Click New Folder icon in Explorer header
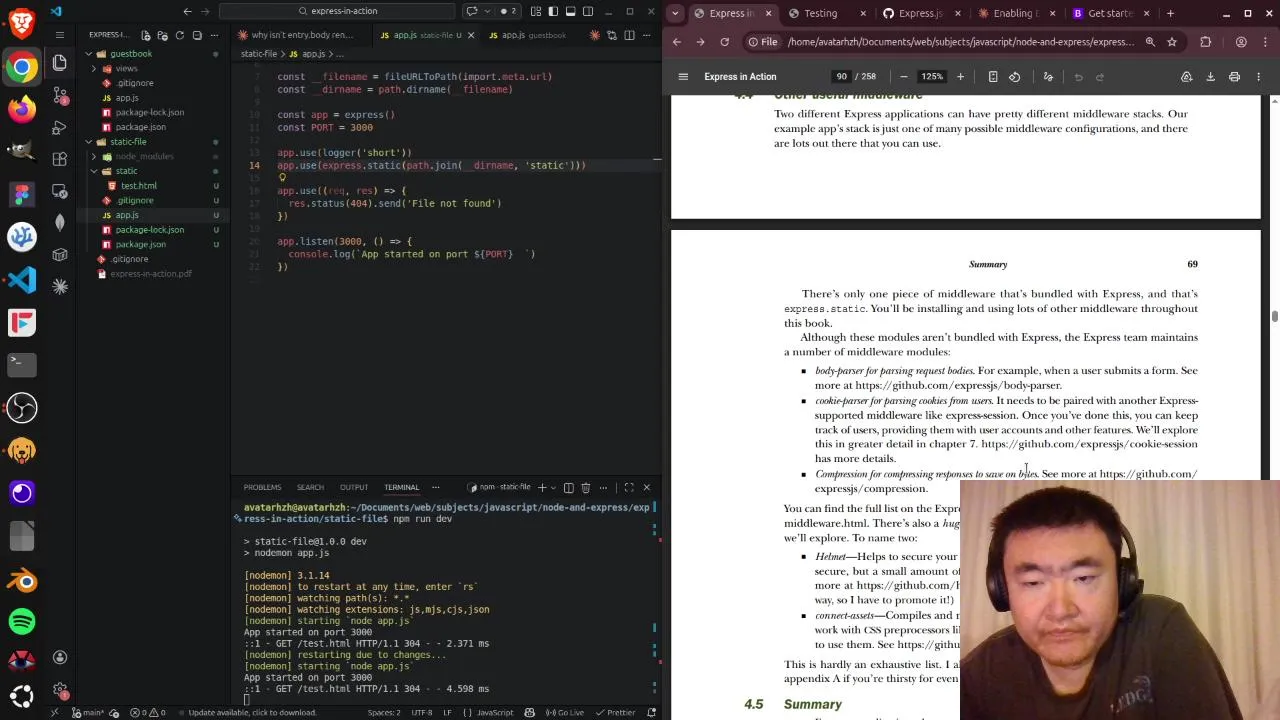 163,35
